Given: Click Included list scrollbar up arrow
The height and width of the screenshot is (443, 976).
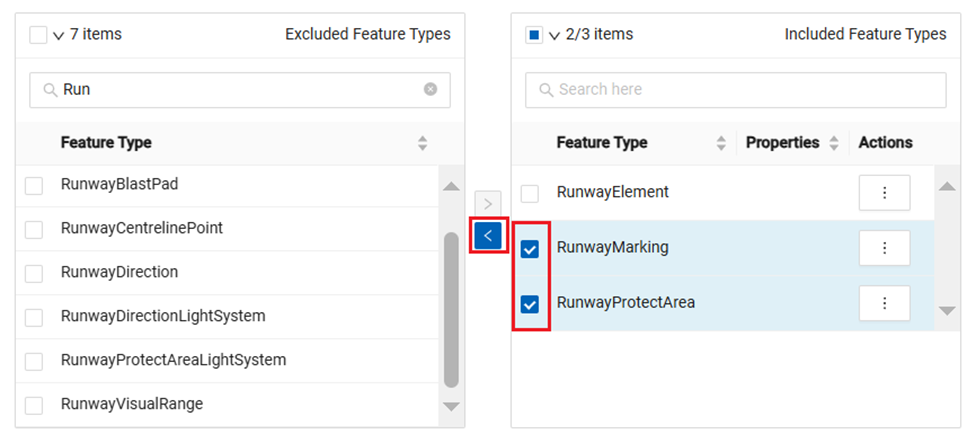Looking at the screenshot, I should point(947,186).
